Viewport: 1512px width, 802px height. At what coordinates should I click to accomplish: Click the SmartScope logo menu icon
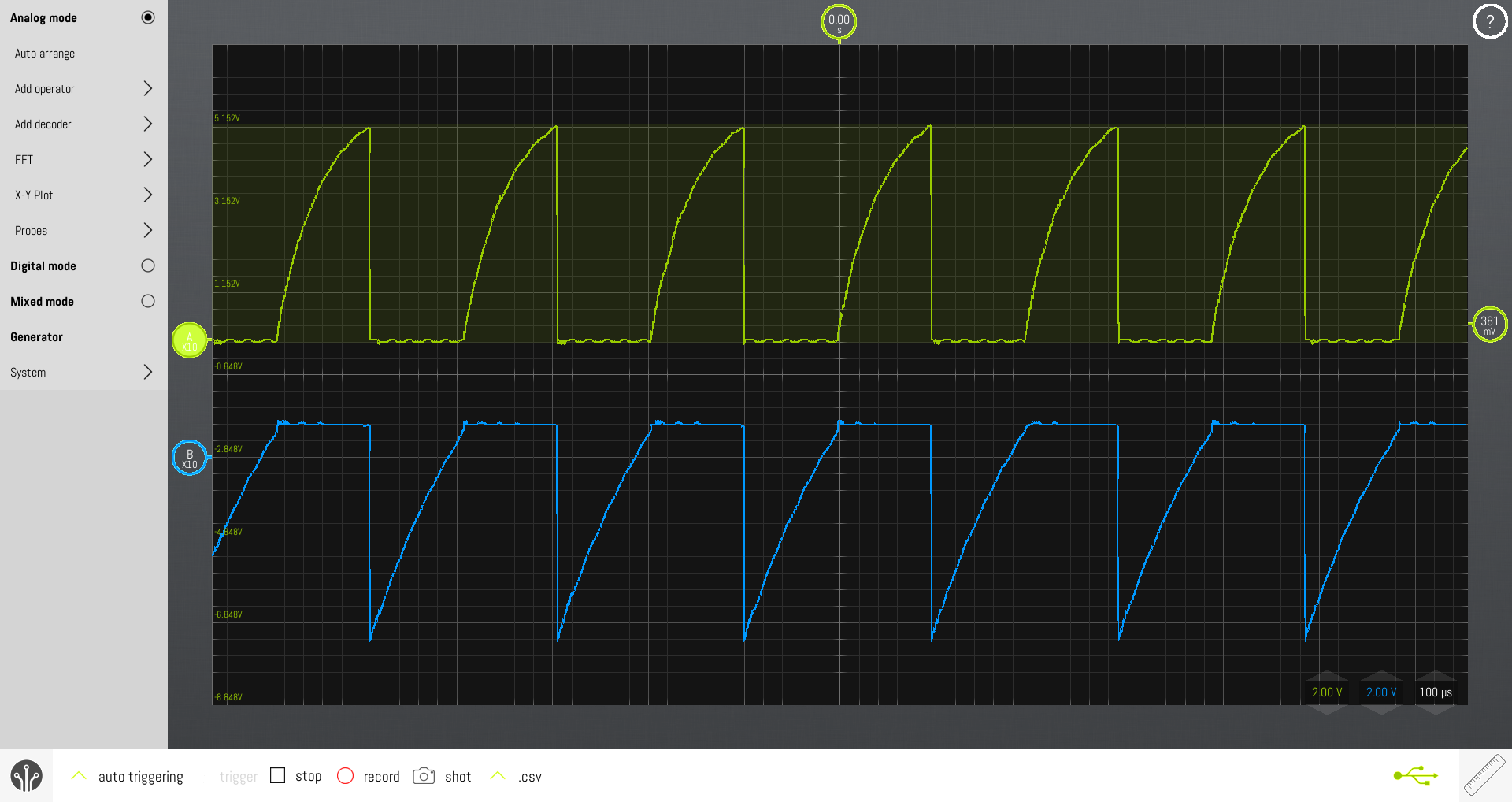pyautogui.click(x=26, y=776)
